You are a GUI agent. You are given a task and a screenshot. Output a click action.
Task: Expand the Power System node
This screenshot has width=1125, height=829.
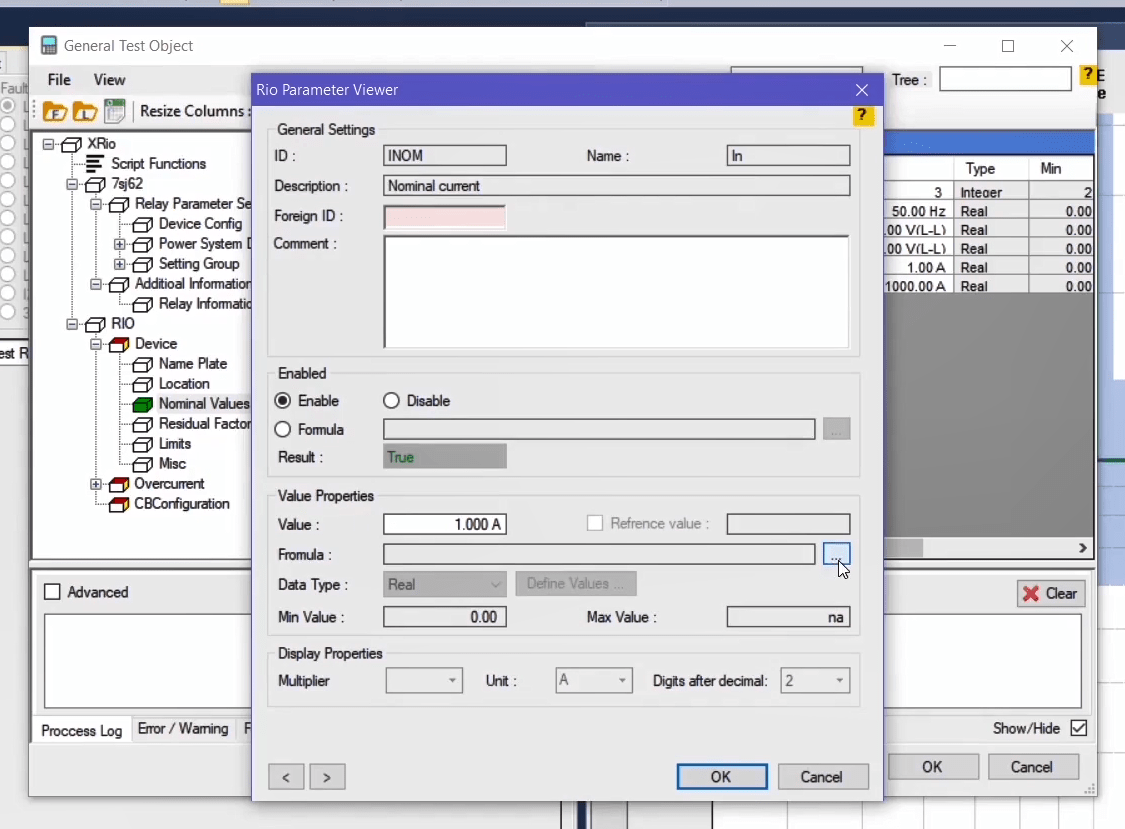click(x=119, y=244)
